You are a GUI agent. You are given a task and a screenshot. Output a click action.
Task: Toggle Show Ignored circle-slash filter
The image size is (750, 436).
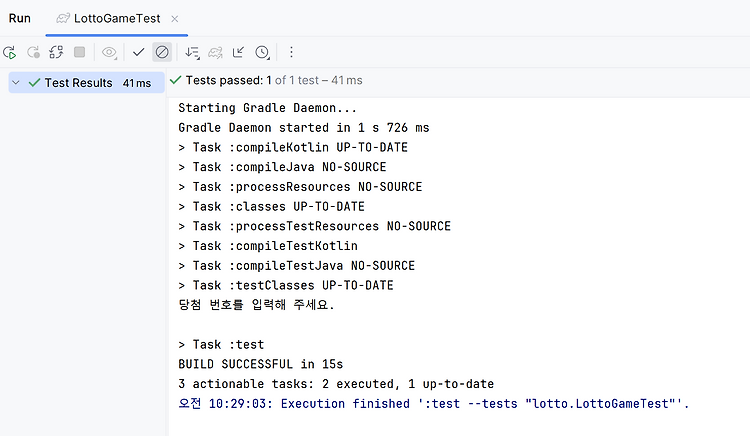coord(162,52)
